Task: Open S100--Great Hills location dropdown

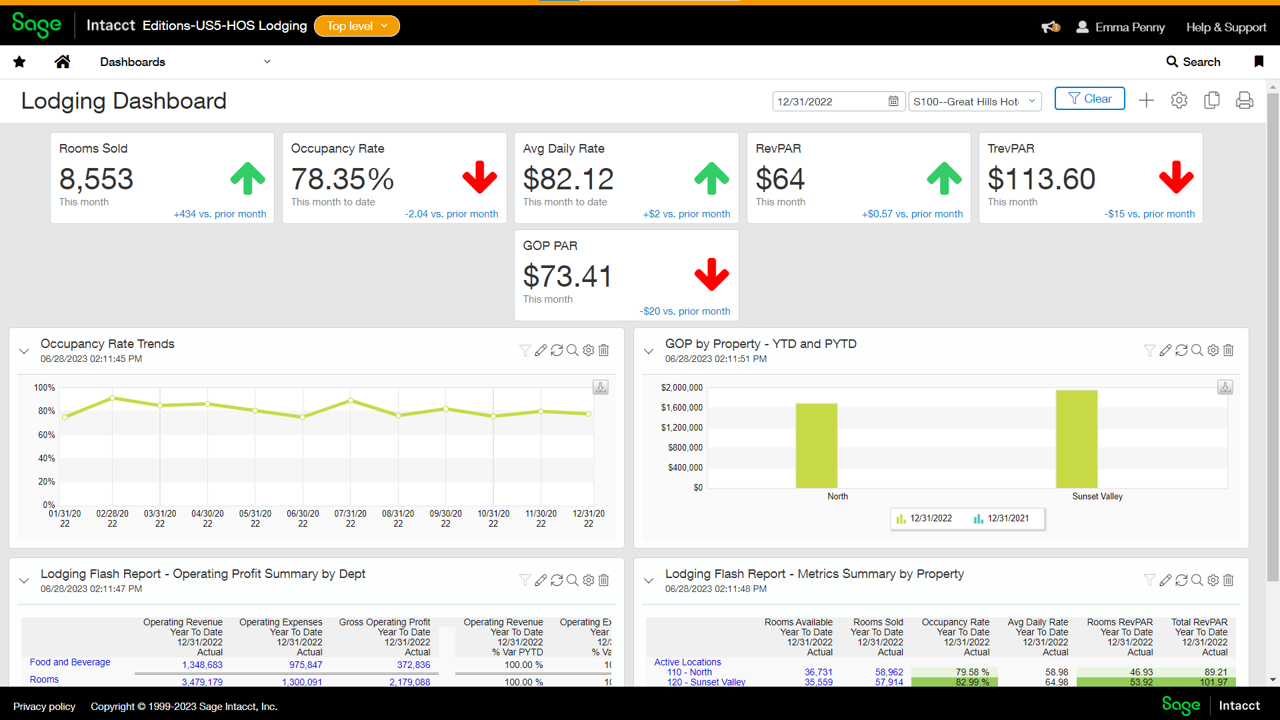Action: point(975,101)
